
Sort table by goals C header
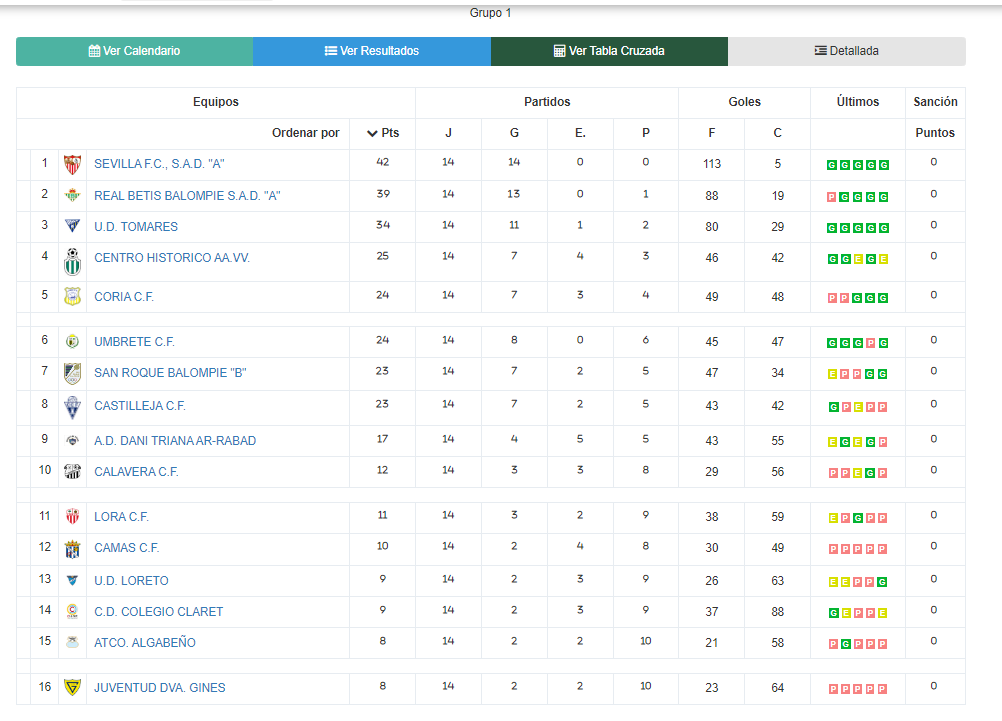(778, 133)
